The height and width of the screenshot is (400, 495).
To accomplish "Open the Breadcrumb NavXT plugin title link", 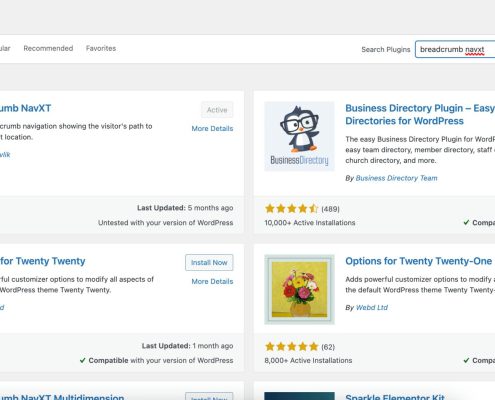I will click(26, 108).
